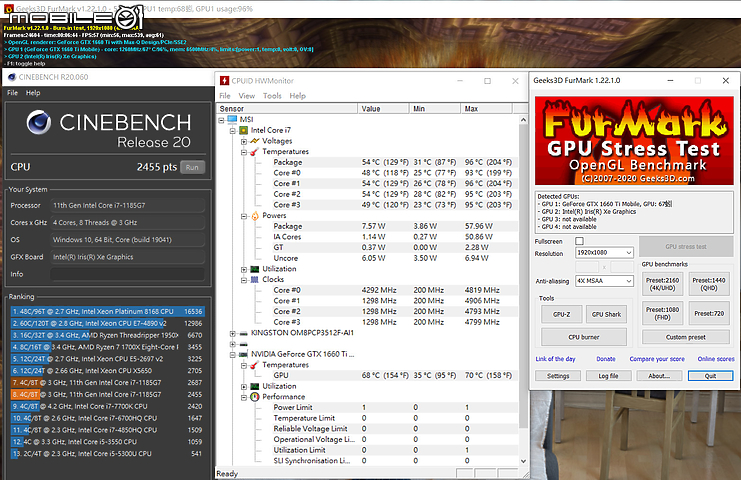This screenshot has height=480, width=741.
Task: Click the About button in FurMark
Action: [x=659, y=376]
